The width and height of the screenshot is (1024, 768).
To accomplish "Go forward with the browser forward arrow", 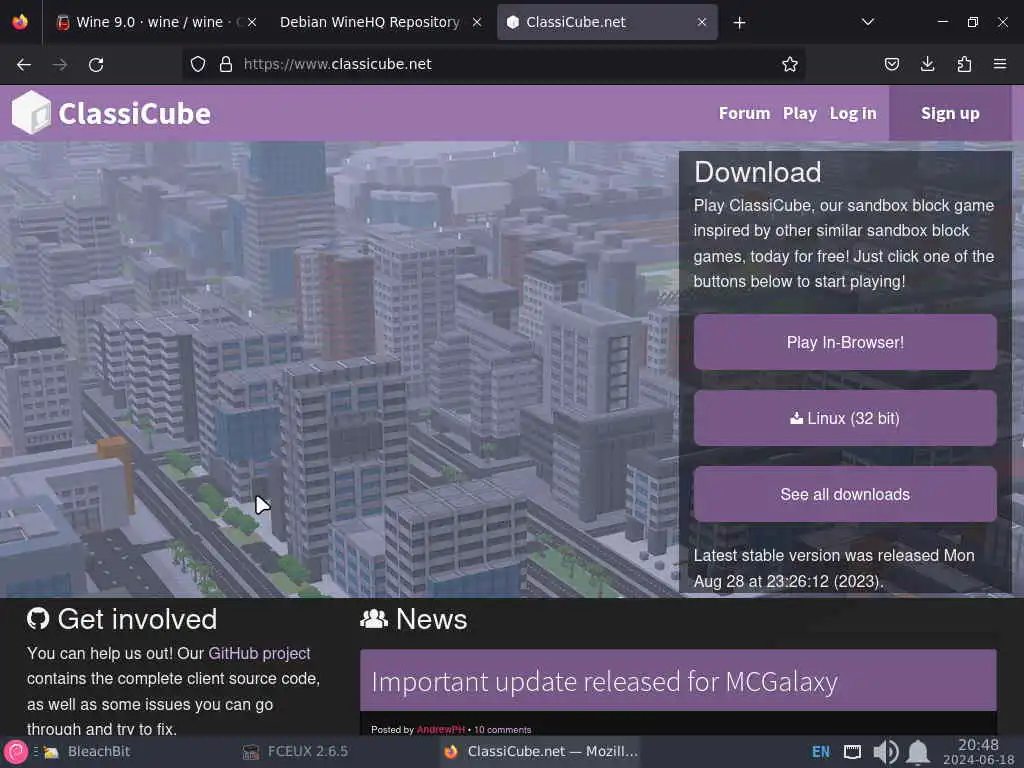I will click(x=60, y=64).
